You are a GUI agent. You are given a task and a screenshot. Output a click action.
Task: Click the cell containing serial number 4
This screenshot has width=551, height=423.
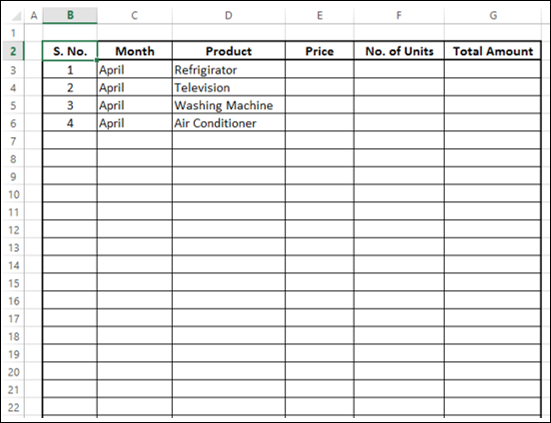[70, 123]
